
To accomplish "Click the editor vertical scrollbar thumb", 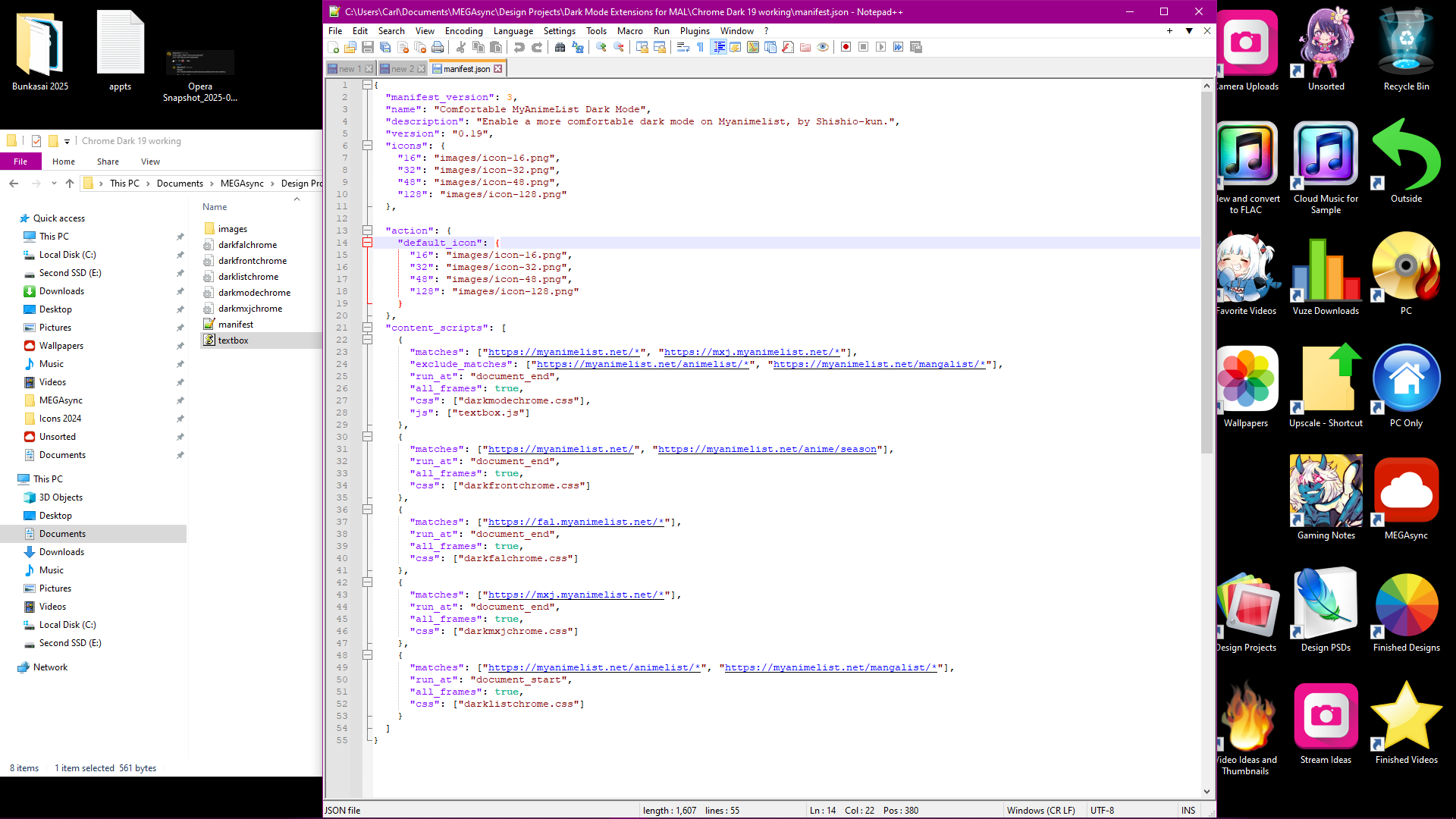I will click(x=1207, y=273).
